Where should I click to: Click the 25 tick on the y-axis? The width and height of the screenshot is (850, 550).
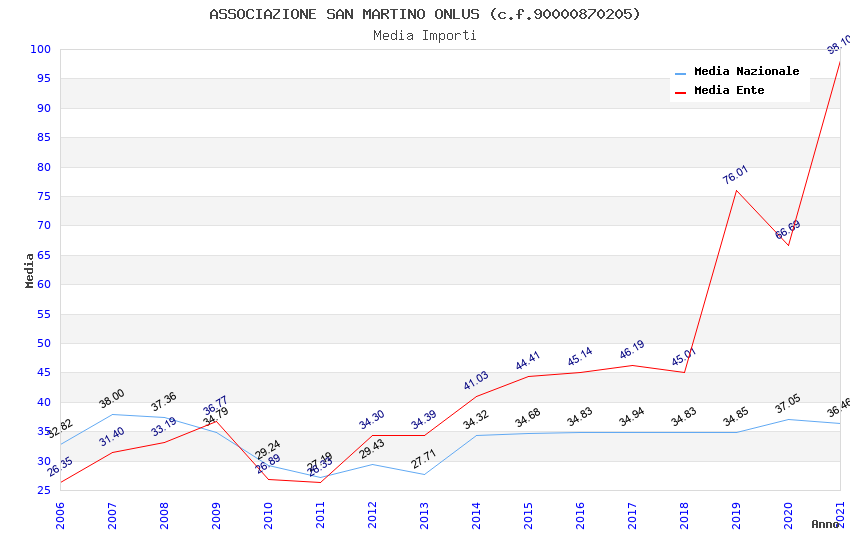(44, 490)
